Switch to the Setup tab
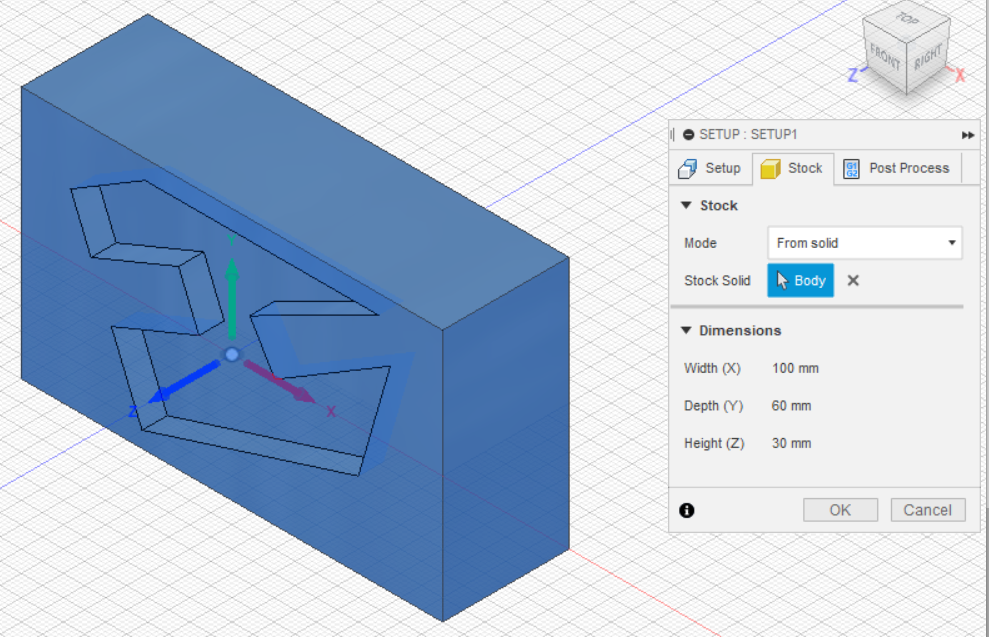This screenshot has height=637, width=989. [710, 168]
